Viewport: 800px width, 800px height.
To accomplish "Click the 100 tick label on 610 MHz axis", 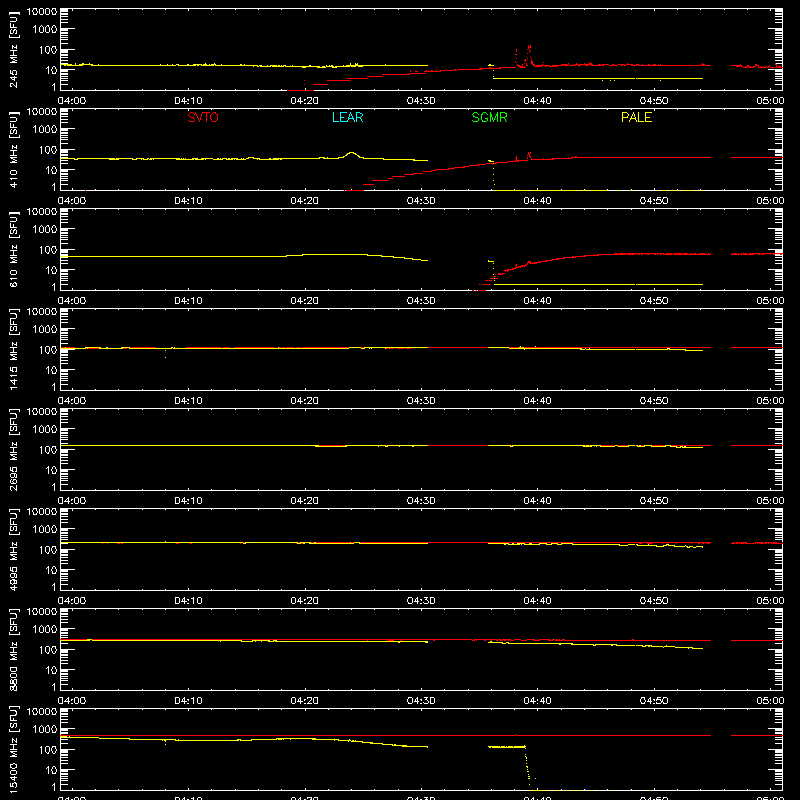I will click(48, 249).
